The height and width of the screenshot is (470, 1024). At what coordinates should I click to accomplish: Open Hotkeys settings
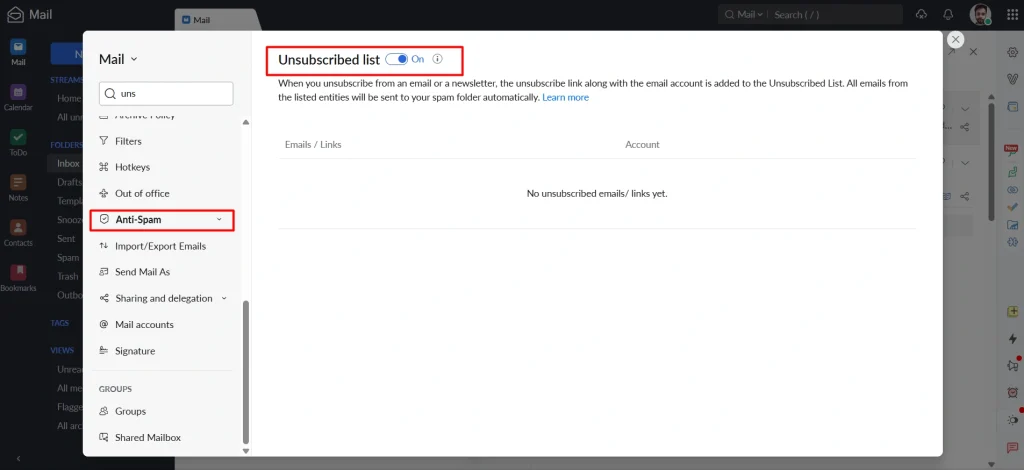tap(132, 167)
